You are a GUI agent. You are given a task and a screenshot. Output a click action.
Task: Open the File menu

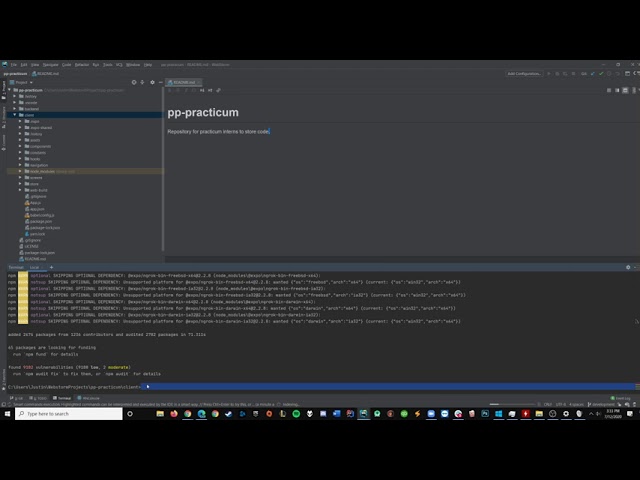point(13,64)
